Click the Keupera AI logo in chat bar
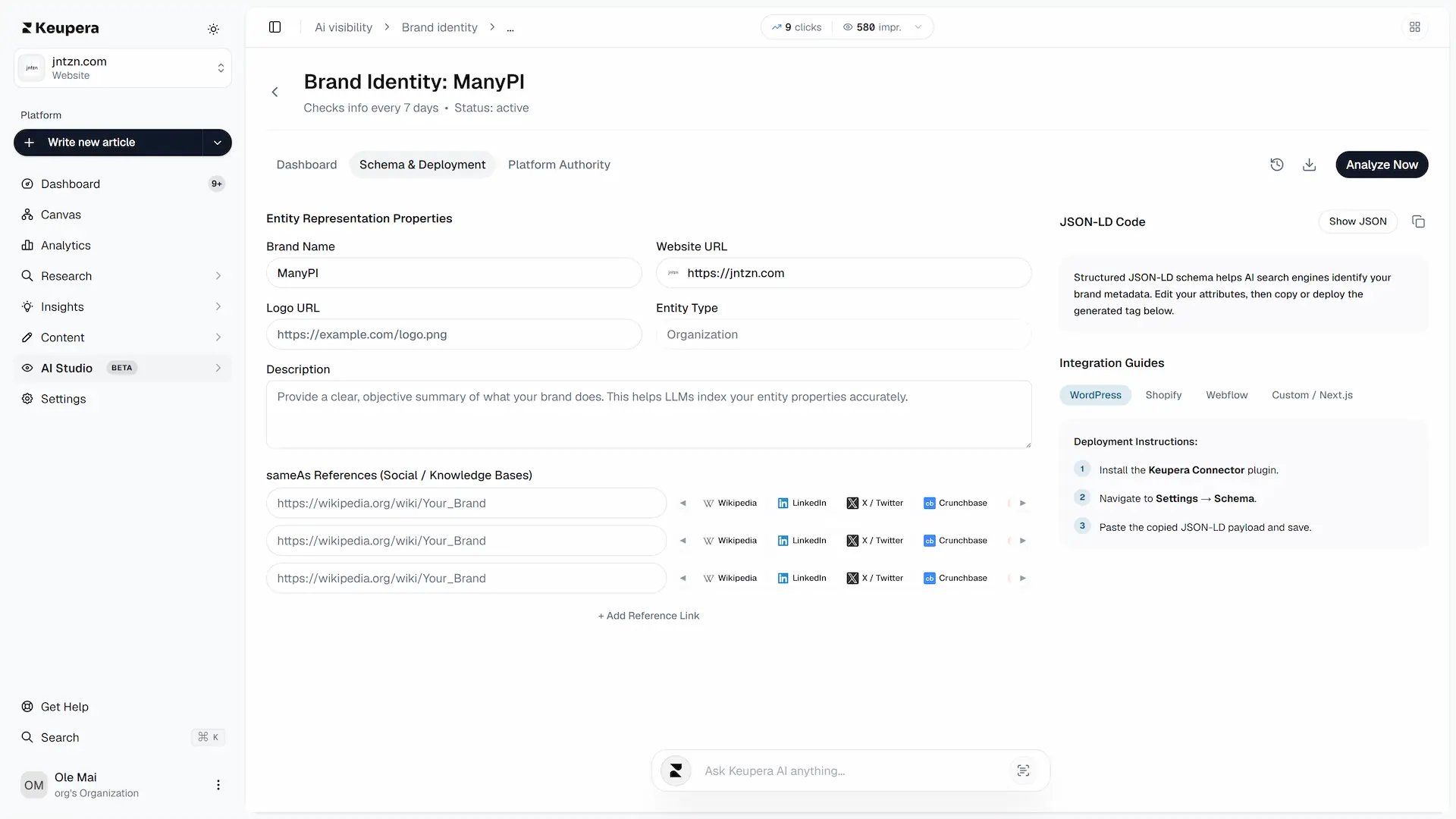The width and height of the screenshot is (1456, 819). [676, 770]
